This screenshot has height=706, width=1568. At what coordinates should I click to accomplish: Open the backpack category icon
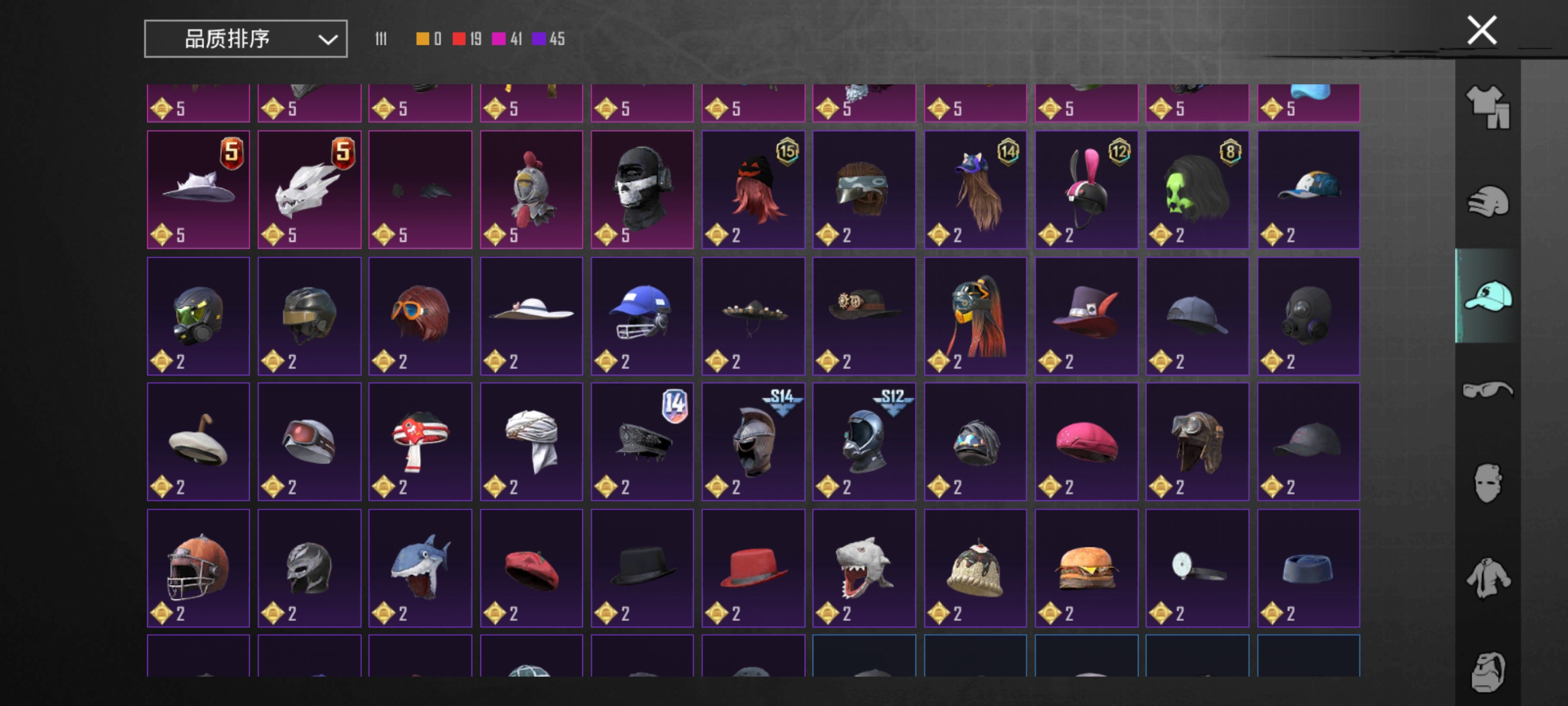(1488, 672)
